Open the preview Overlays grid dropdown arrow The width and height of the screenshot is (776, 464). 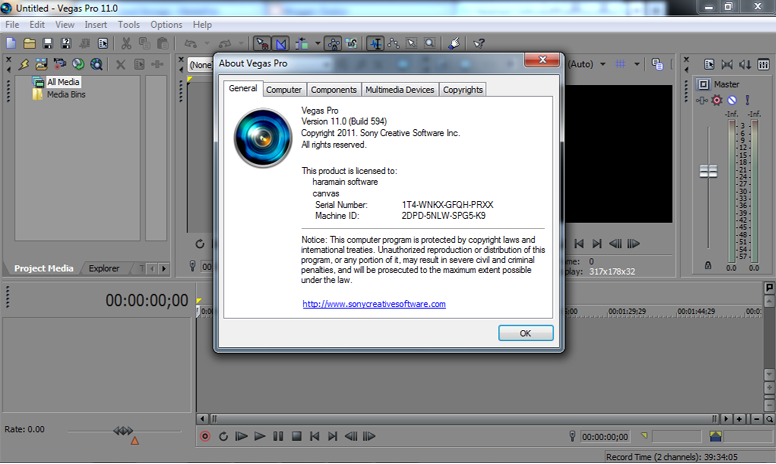coord(637,64)
